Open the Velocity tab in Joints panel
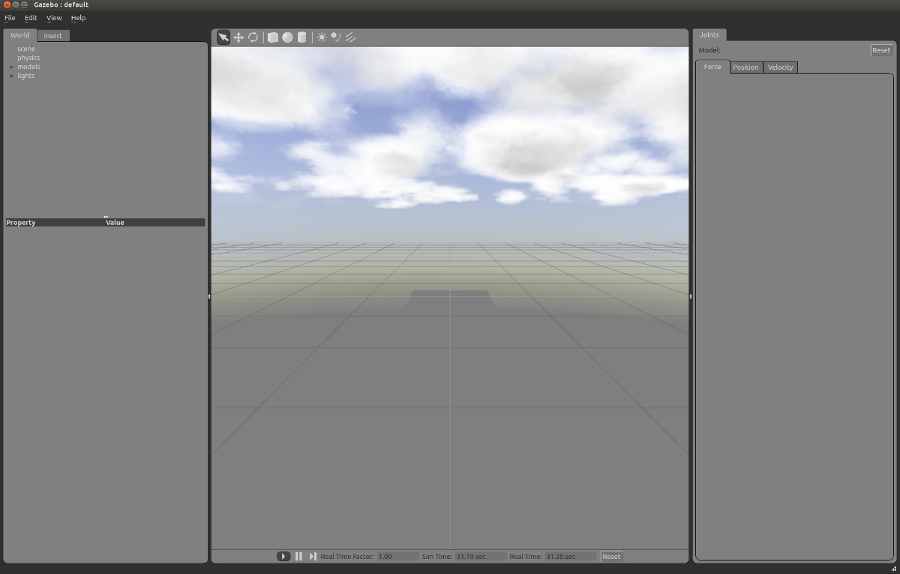 (x=780, y=68)
